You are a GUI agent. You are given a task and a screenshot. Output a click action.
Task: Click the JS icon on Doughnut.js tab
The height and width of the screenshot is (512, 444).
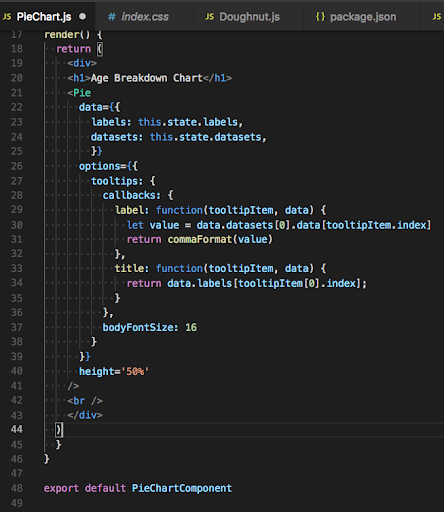coord(209,17)
